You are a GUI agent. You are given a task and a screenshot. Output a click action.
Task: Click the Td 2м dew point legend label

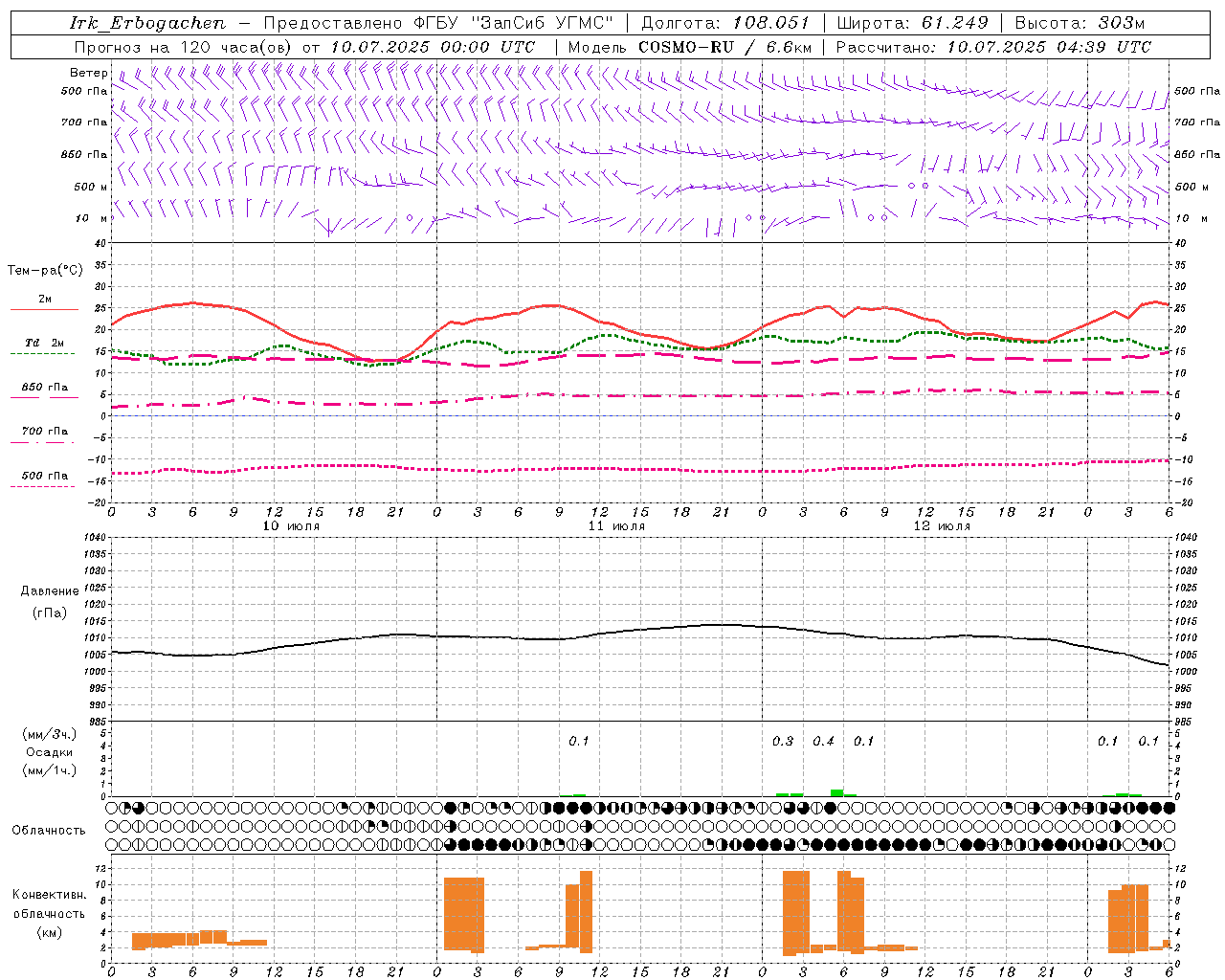(x=44, y=343)
